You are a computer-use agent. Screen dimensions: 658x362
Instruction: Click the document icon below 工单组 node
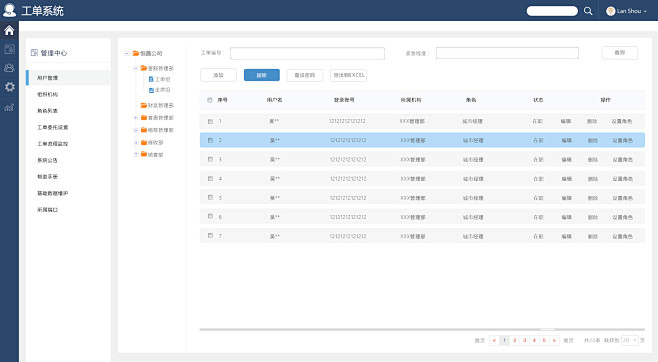click(x=151, y=90)
